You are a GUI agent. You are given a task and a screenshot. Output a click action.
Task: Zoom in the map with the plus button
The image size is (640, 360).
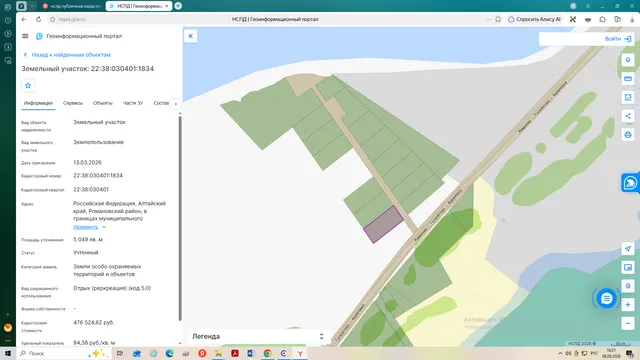[x=628, y=304]
